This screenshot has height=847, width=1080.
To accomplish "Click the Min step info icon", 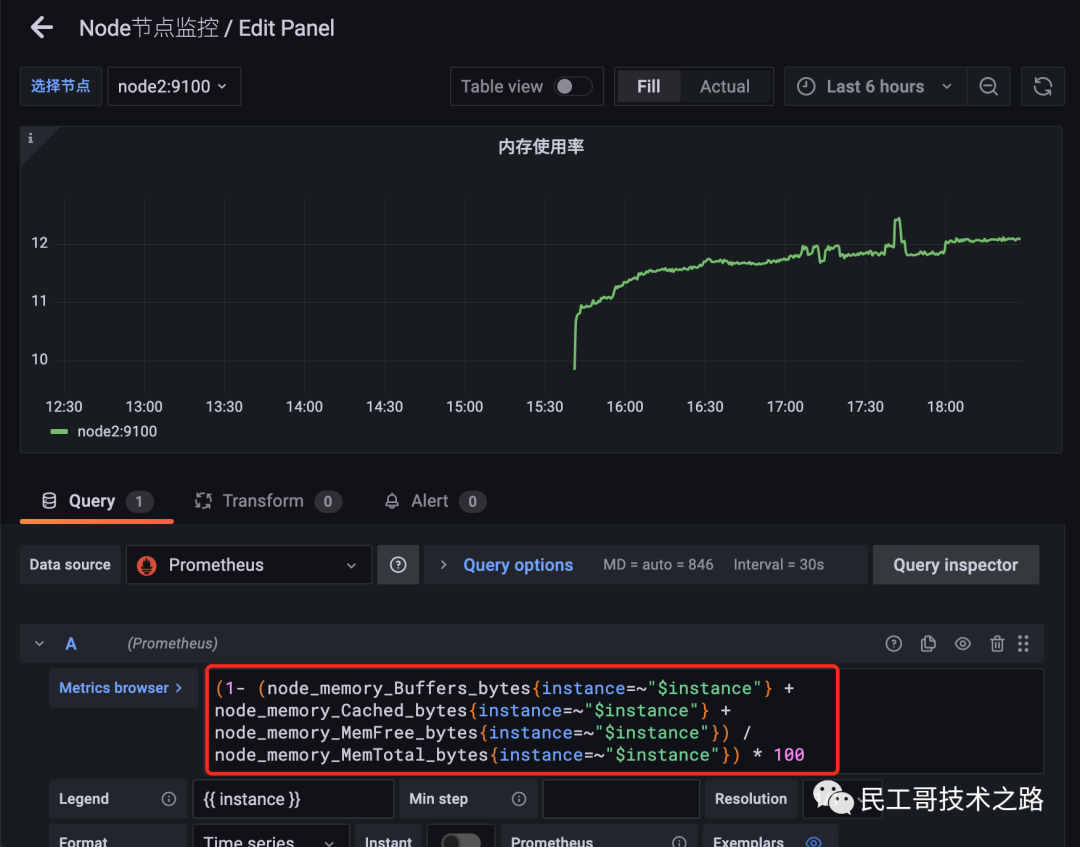I will coord(519,799).
